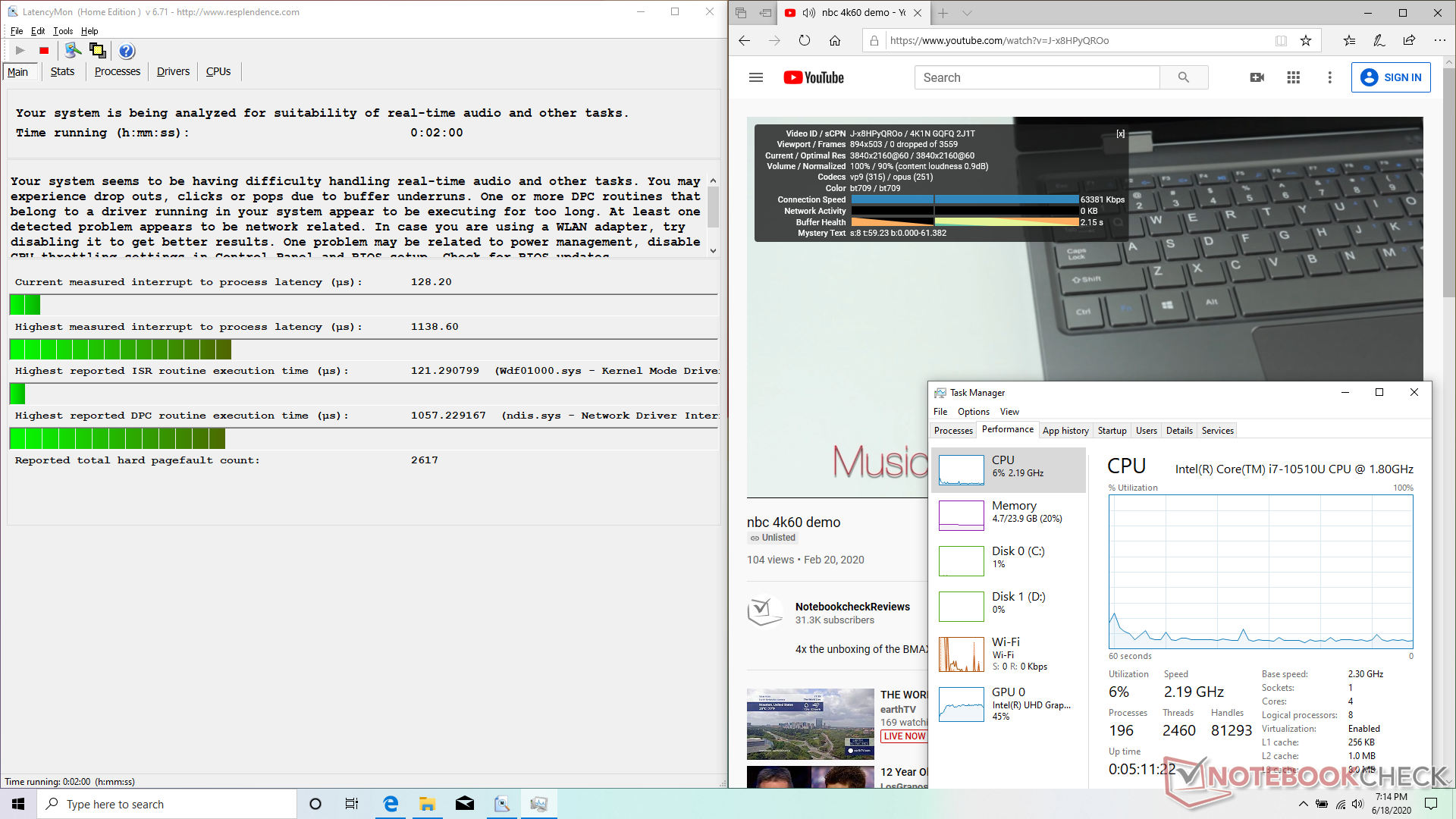
Task: Open the YouTube apps grid icon
Action: tap(1294, 77)
